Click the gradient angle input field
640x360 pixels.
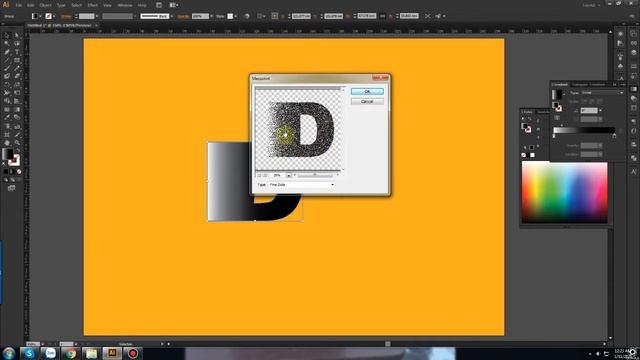[x=589, y=111]
